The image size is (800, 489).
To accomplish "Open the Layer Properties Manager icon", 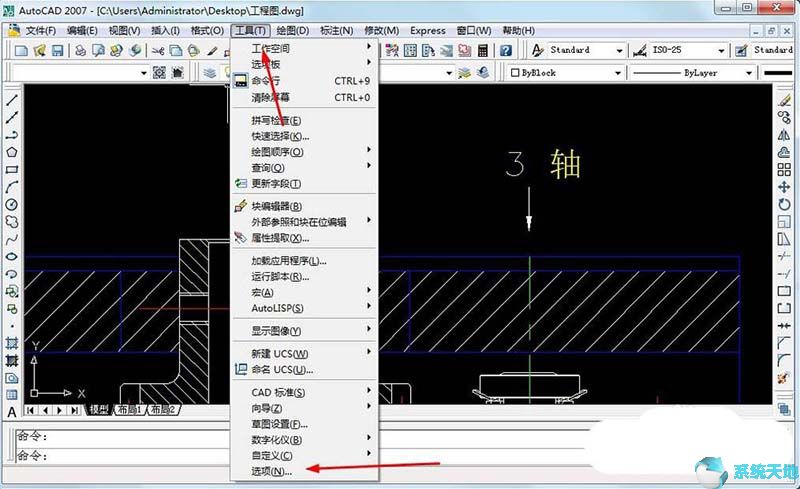I will coord(210,73).
